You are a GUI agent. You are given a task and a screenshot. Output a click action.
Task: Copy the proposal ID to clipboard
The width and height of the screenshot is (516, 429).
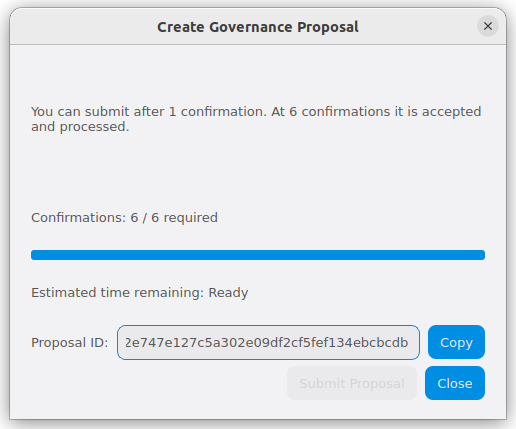click(456, 342)
